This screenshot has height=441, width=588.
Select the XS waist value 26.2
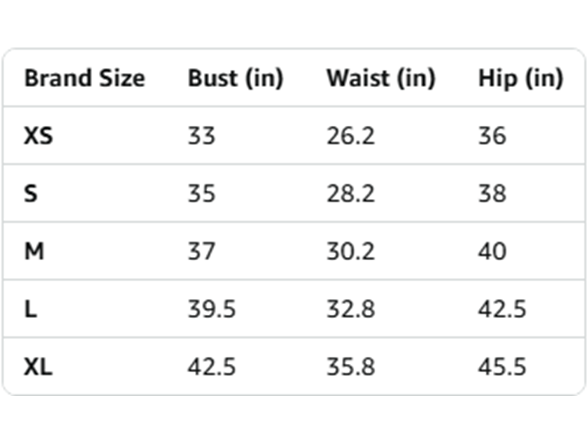click(x=351, y=136)
